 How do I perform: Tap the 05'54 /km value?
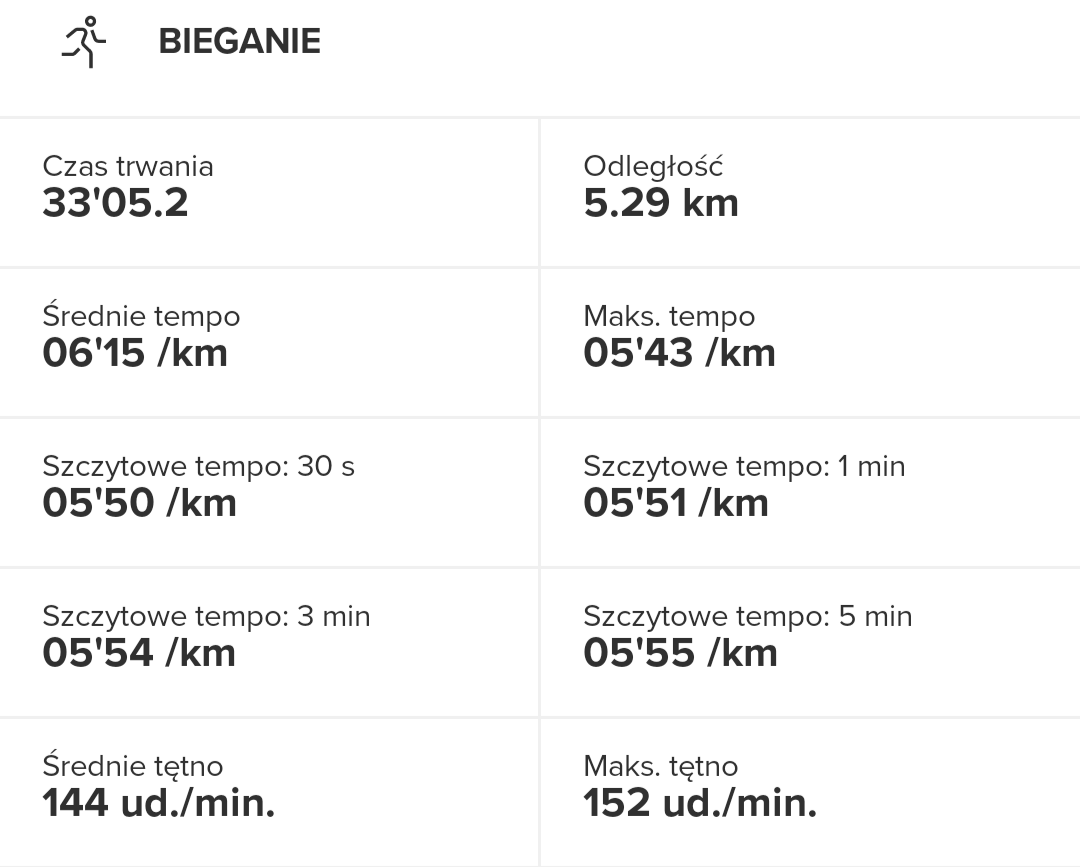[x=139, y=653]
